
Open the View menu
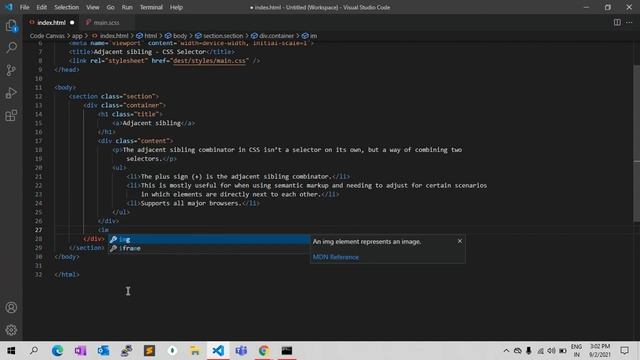tap(93, 7)
